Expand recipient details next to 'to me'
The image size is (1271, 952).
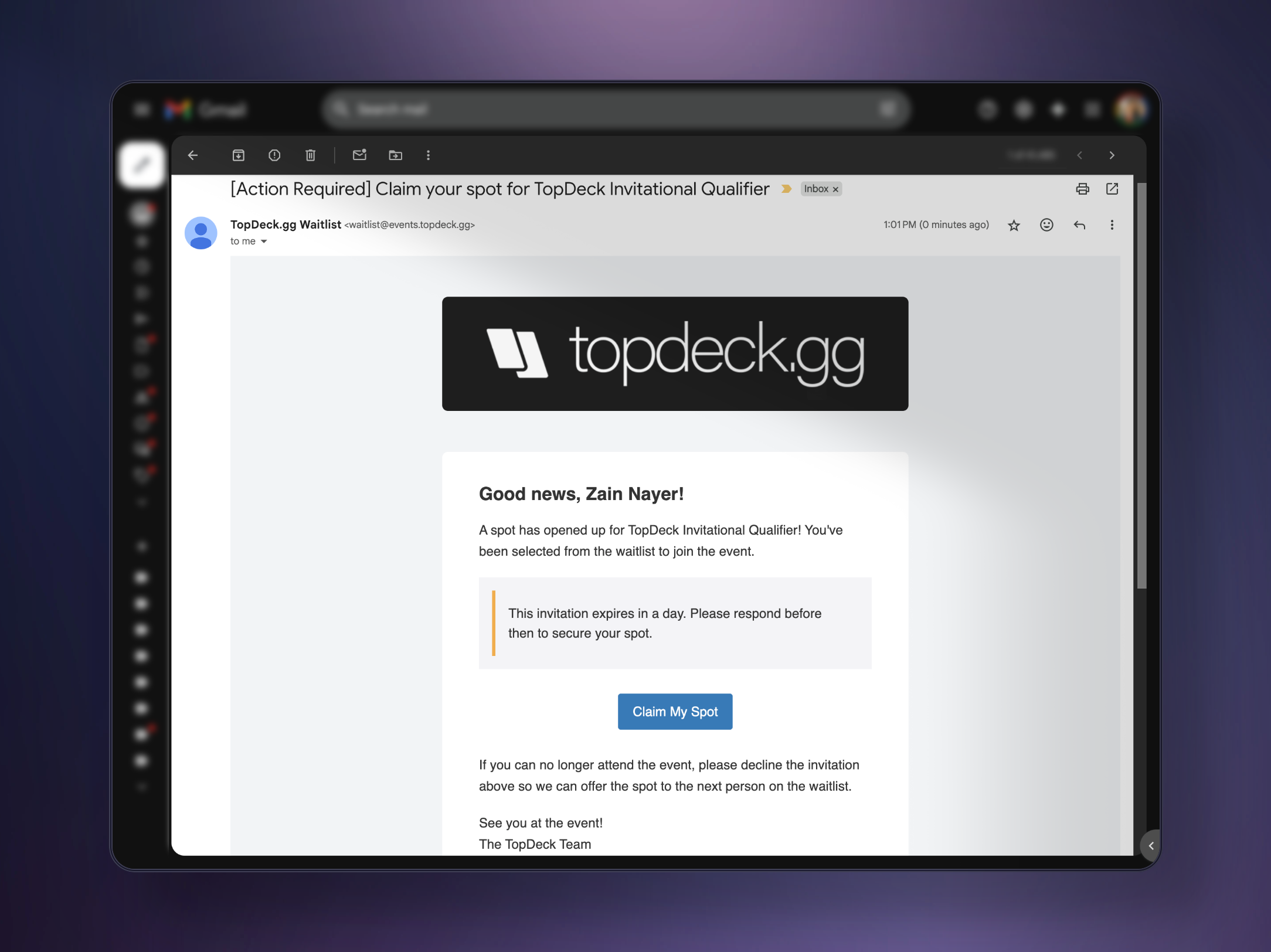coord(264,242)
